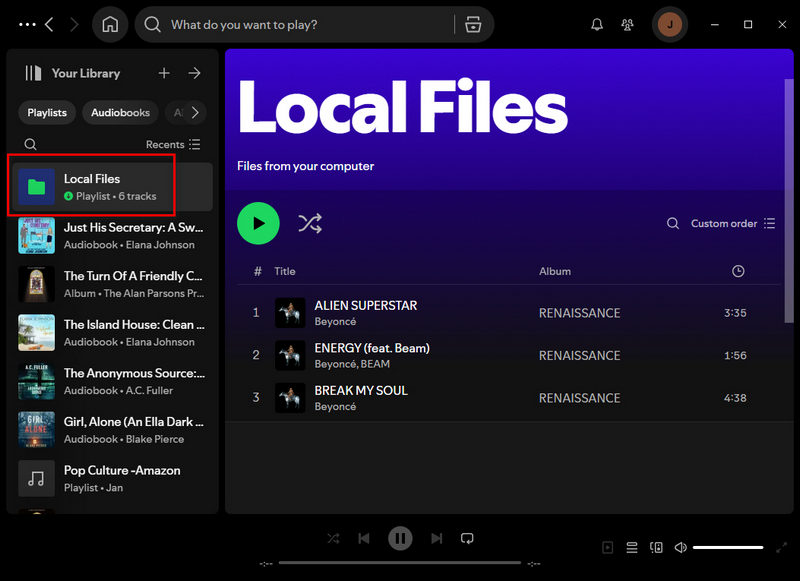
Task: Mute volume with speaker icon
Action: tap(681, 548)
